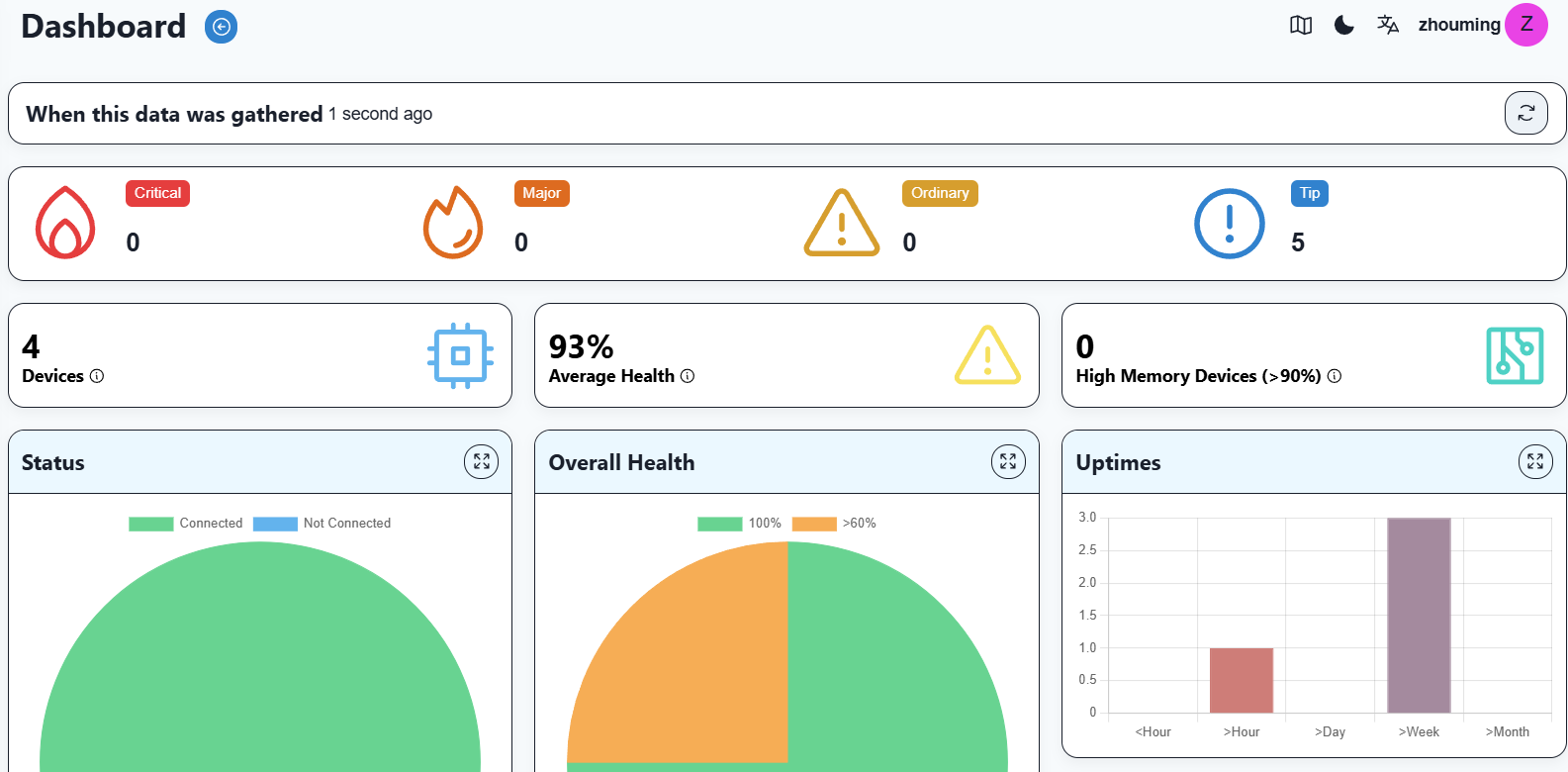This screenshot has width=1568, height=772.
Task: Click the Tip count value 5
Action: [1298, 242]
